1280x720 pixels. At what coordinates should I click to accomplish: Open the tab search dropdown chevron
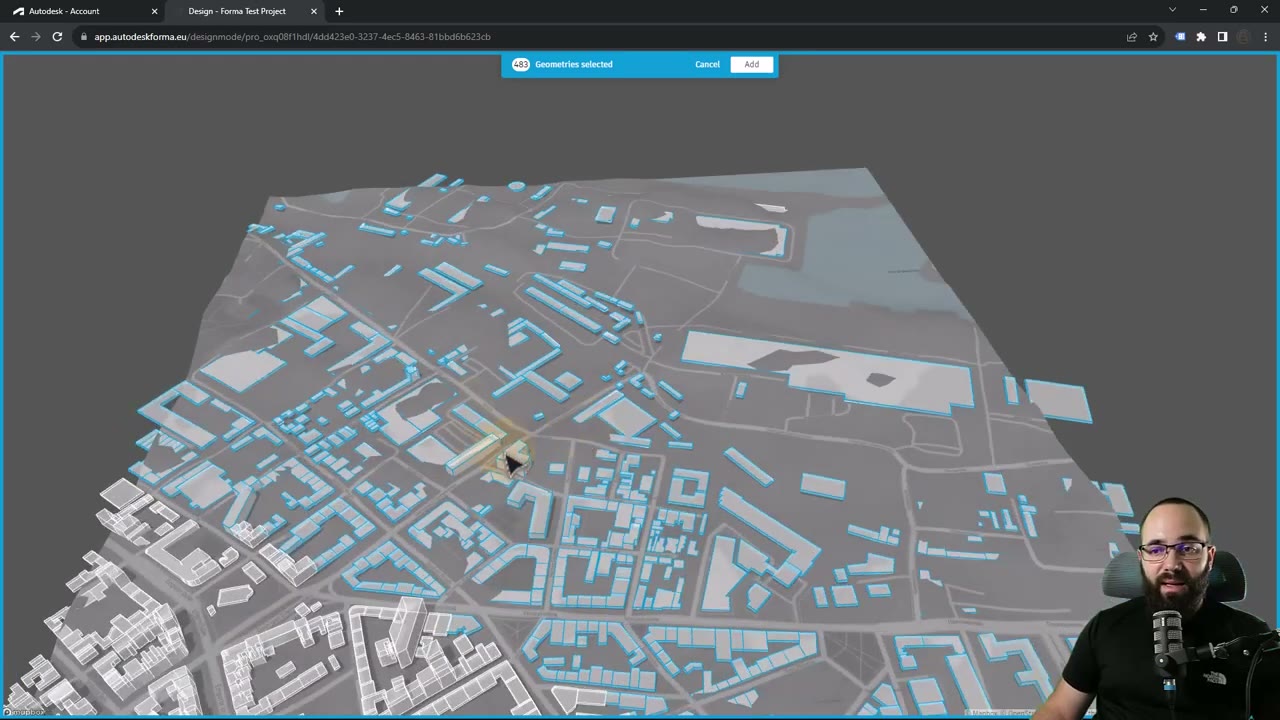(x=1172, y=10)
